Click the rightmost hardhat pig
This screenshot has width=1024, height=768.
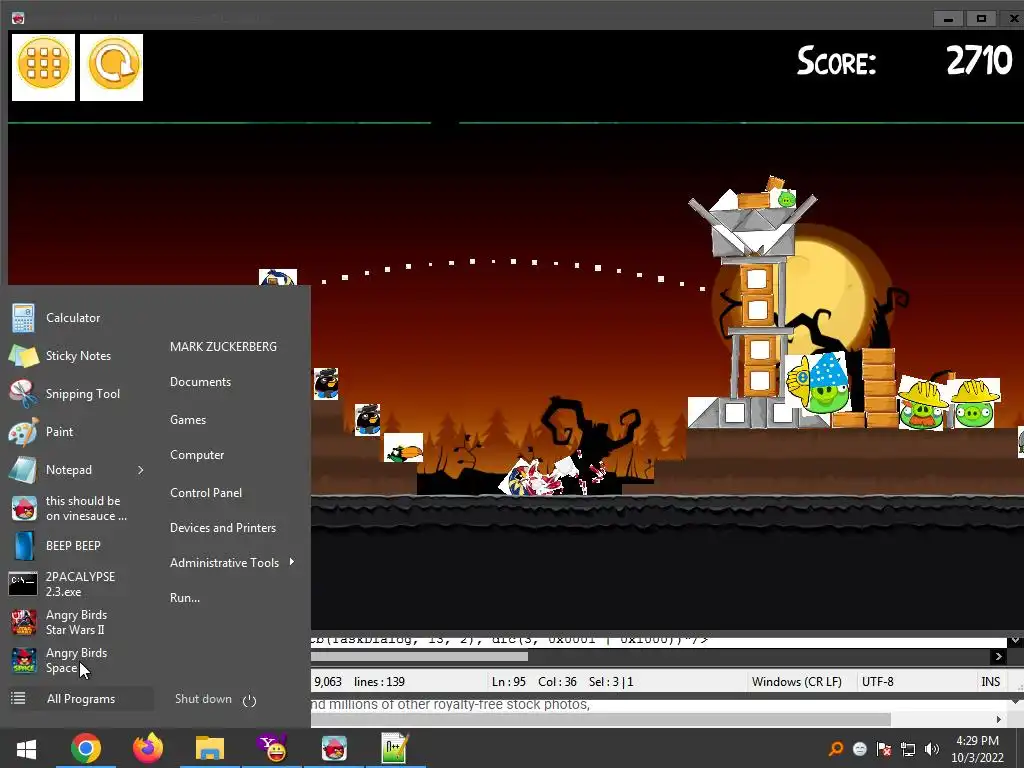coord(974,403)
